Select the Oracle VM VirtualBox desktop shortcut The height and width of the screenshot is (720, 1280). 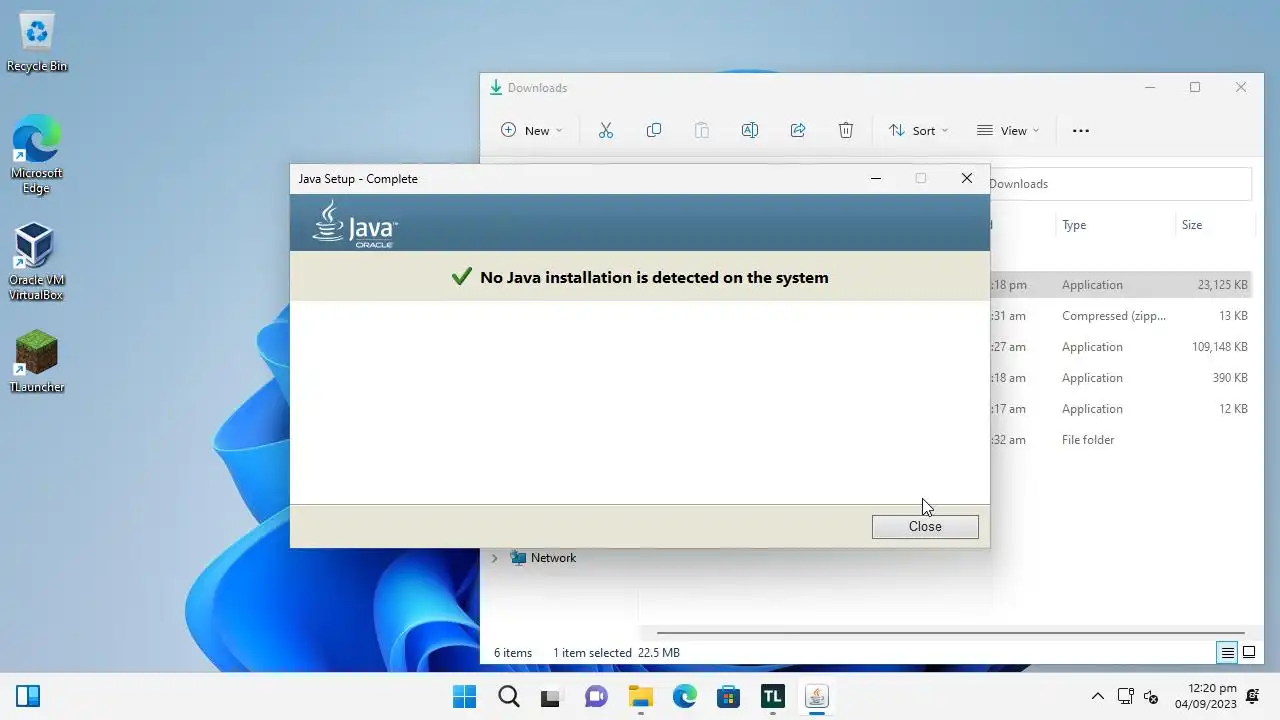pos(36,262)
